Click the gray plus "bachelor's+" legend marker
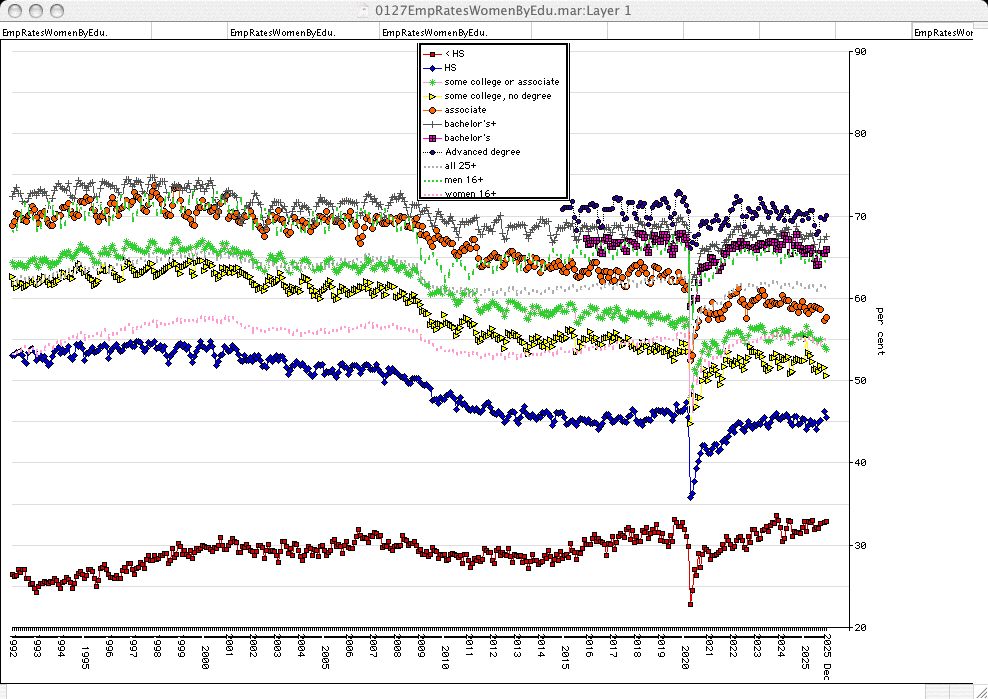988x699 pixels. click(x=431, y=124)
